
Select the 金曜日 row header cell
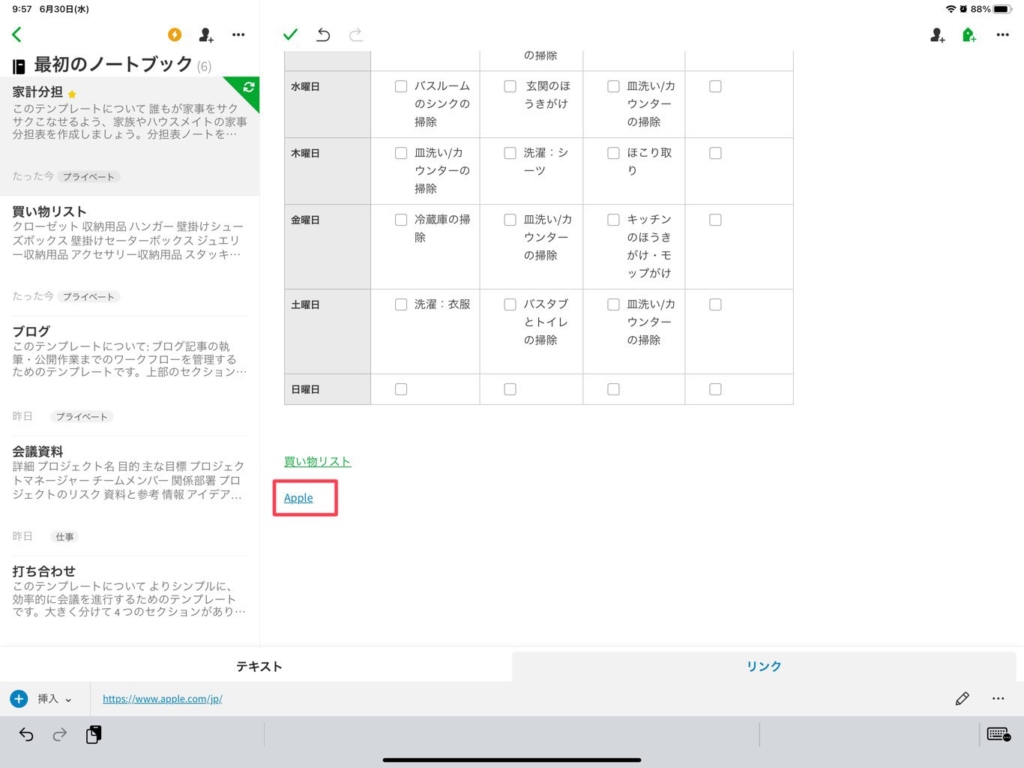327,246
